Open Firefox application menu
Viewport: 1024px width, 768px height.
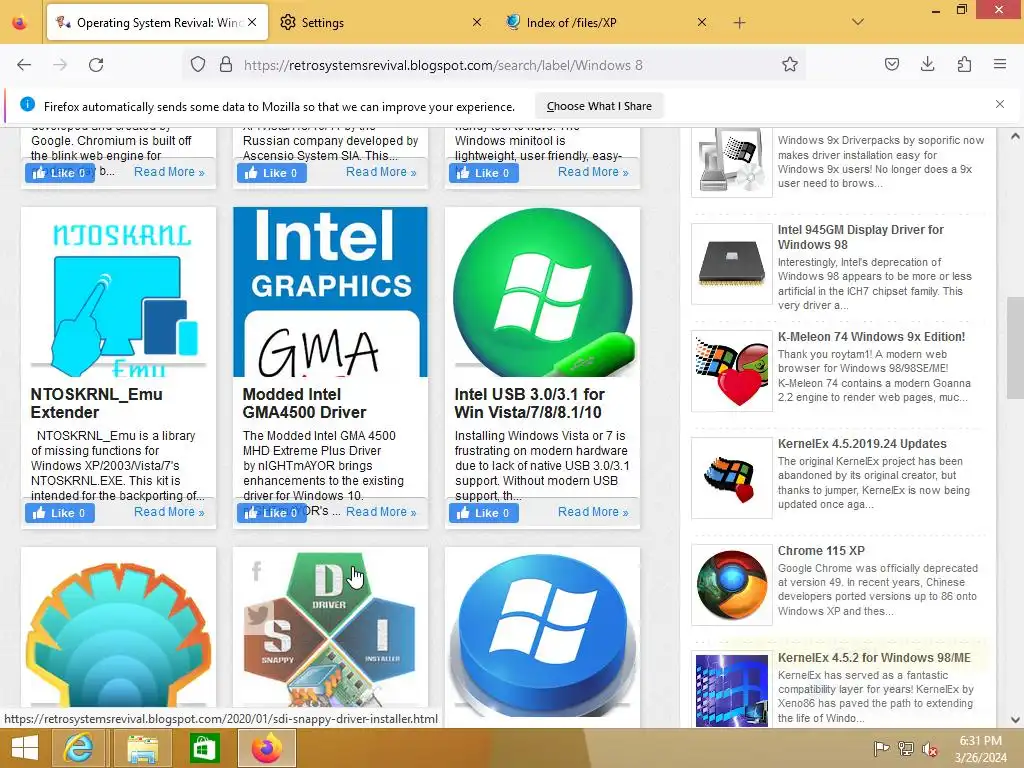(1000, 64)
